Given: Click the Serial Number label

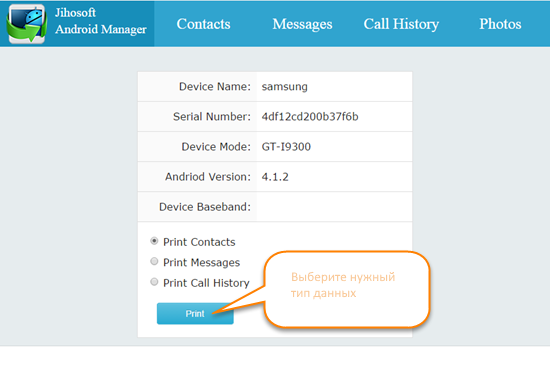Looking at the screenshot, I should 212,116.
